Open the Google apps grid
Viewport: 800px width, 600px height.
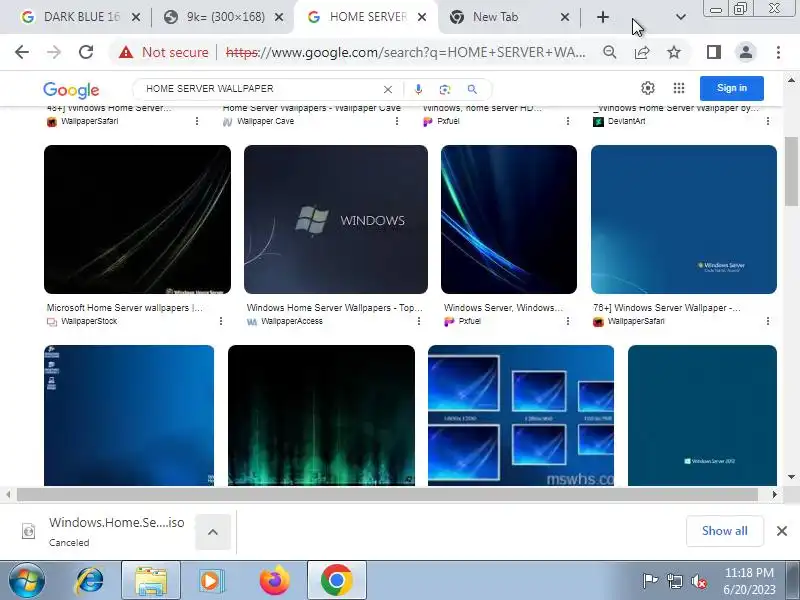click(x=679, y=88)
